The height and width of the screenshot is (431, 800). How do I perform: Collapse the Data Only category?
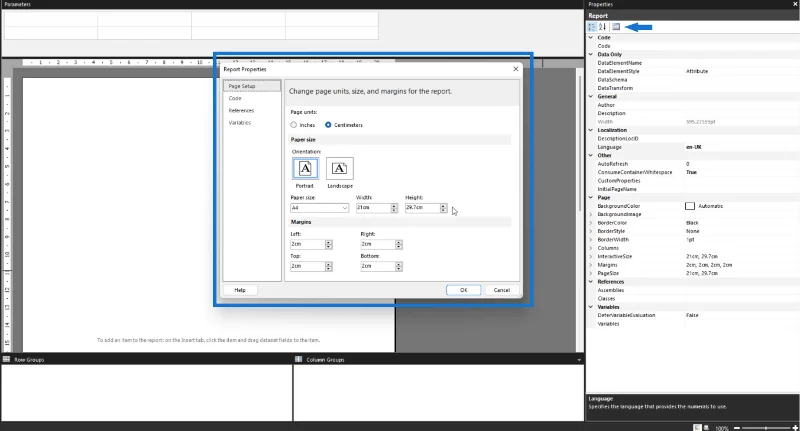(591, 54)
